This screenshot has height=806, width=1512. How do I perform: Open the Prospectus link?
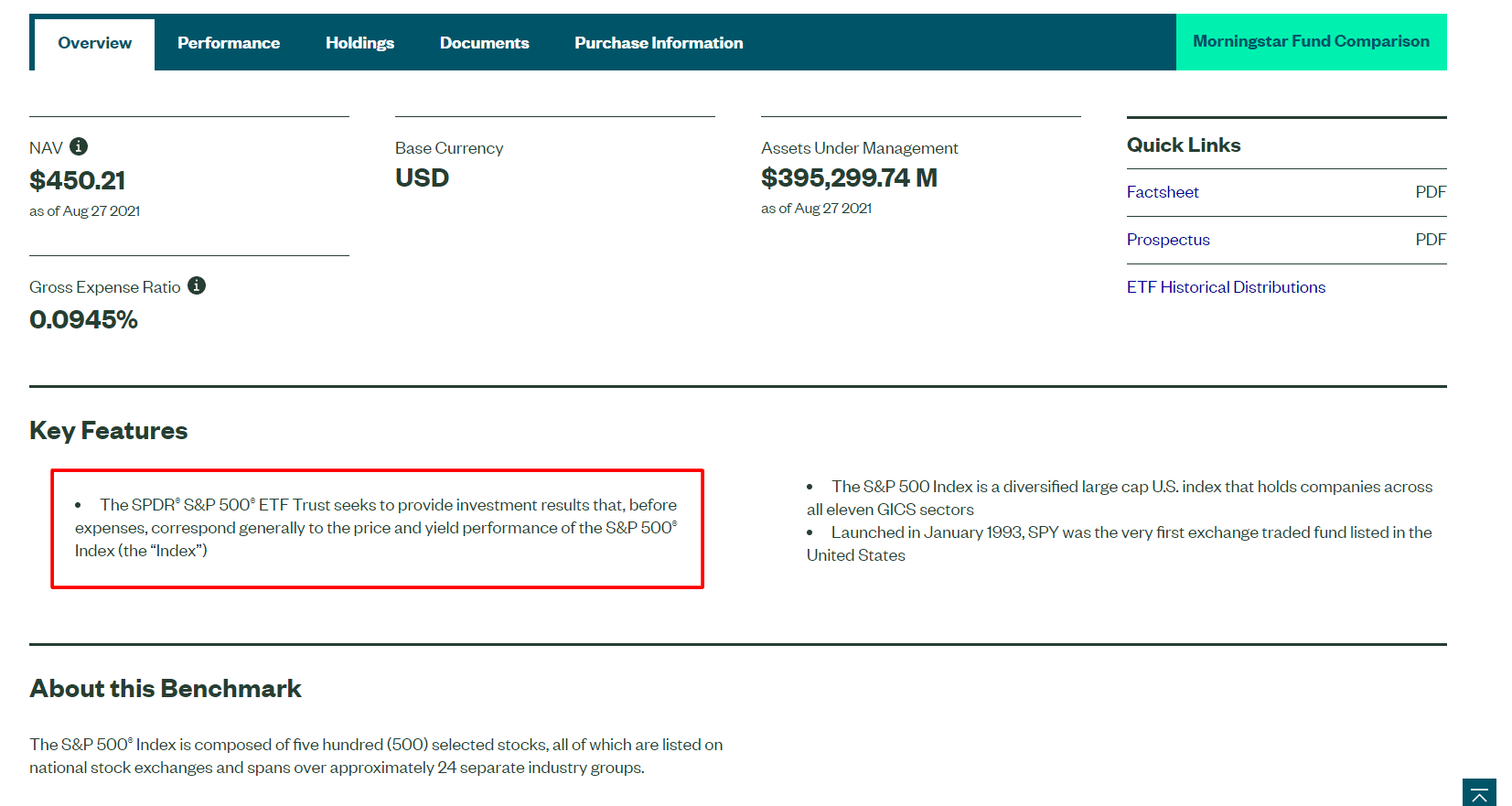1168,240
